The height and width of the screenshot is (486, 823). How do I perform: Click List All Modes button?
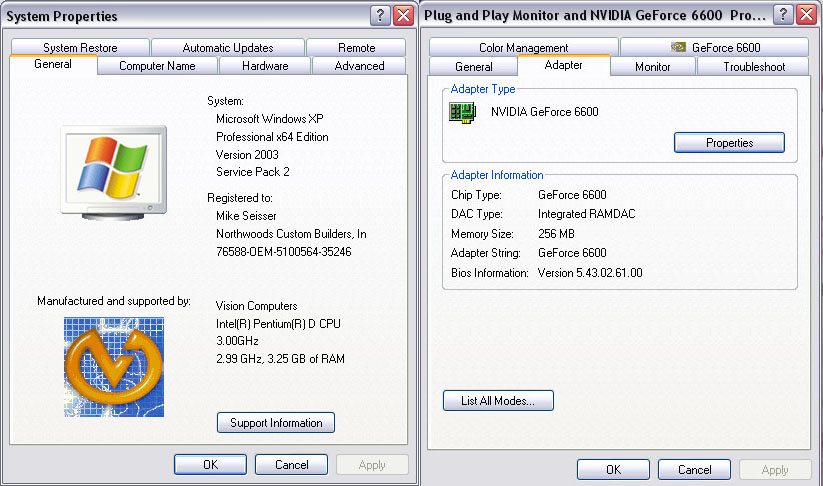(498, 401)
